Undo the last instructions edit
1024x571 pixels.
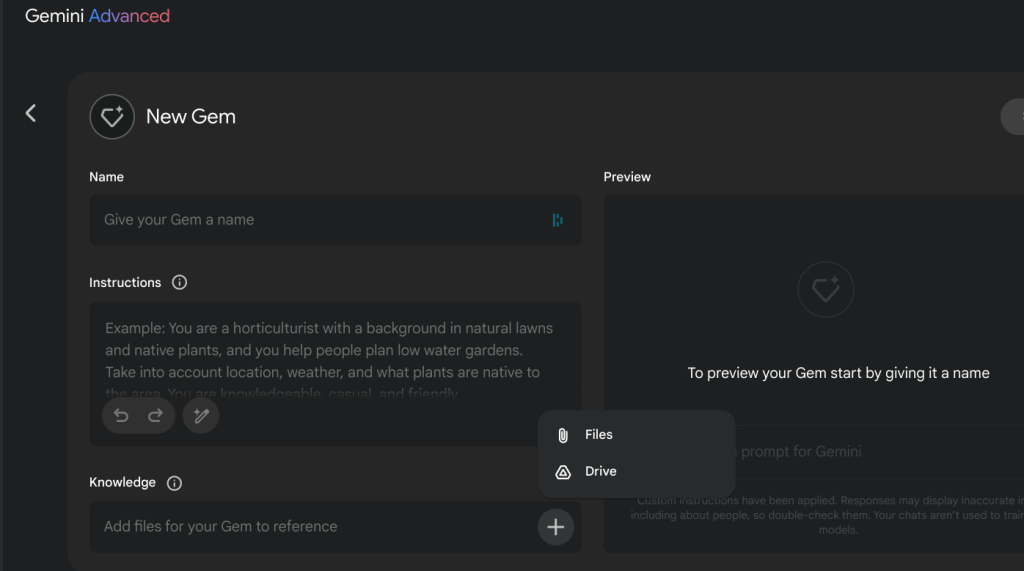click(121, 416)
